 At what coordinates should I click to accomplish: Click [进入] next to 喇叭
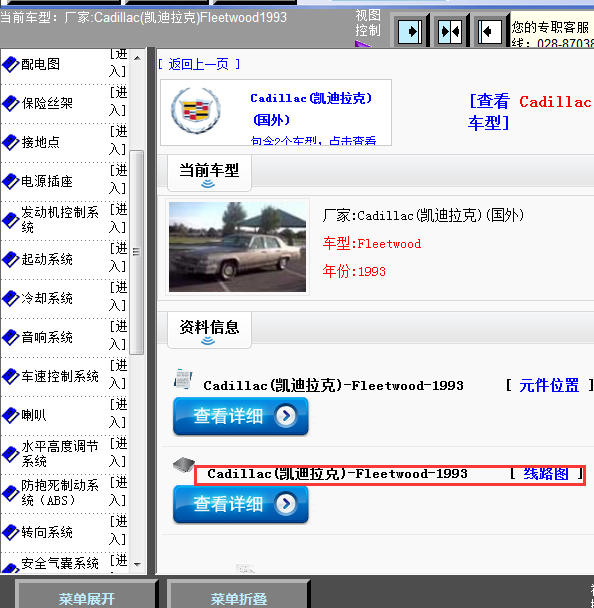point(118,413)
